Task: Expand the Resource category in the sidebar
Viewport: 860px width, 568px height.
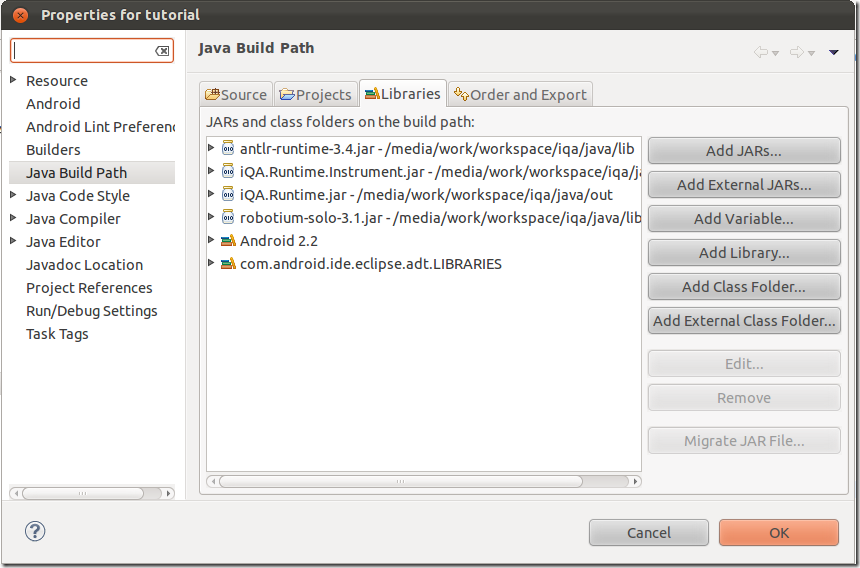Action: [14, 79]
